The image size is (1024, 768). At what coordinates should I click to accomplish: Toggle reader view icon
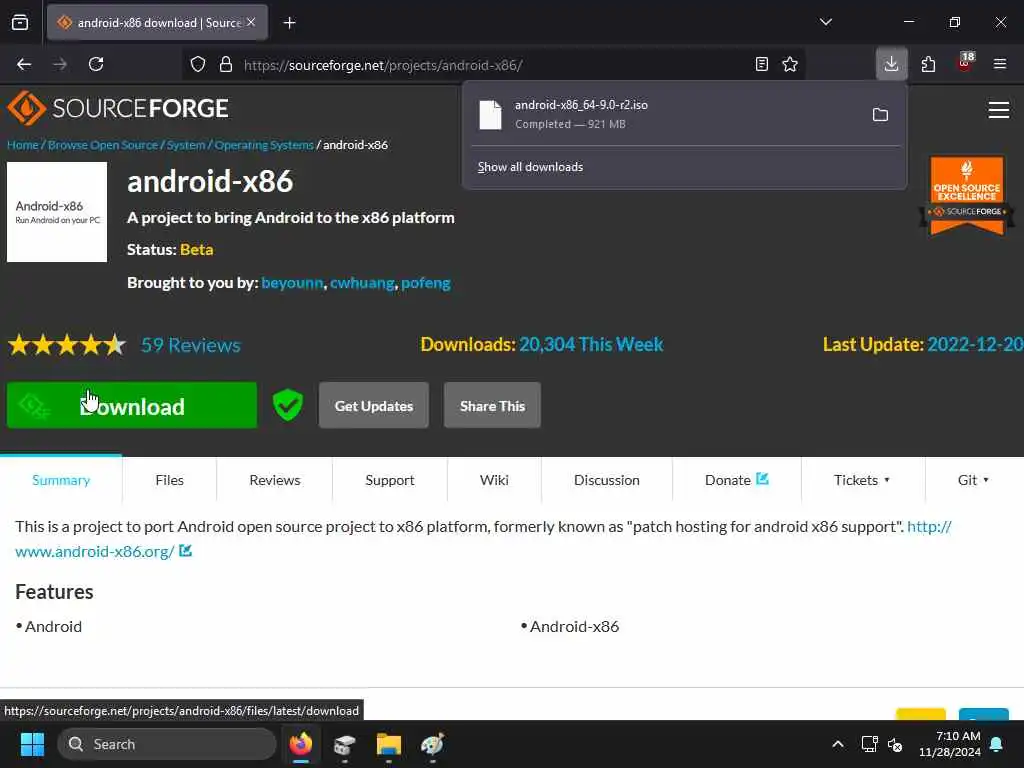[x=761, y=64]
